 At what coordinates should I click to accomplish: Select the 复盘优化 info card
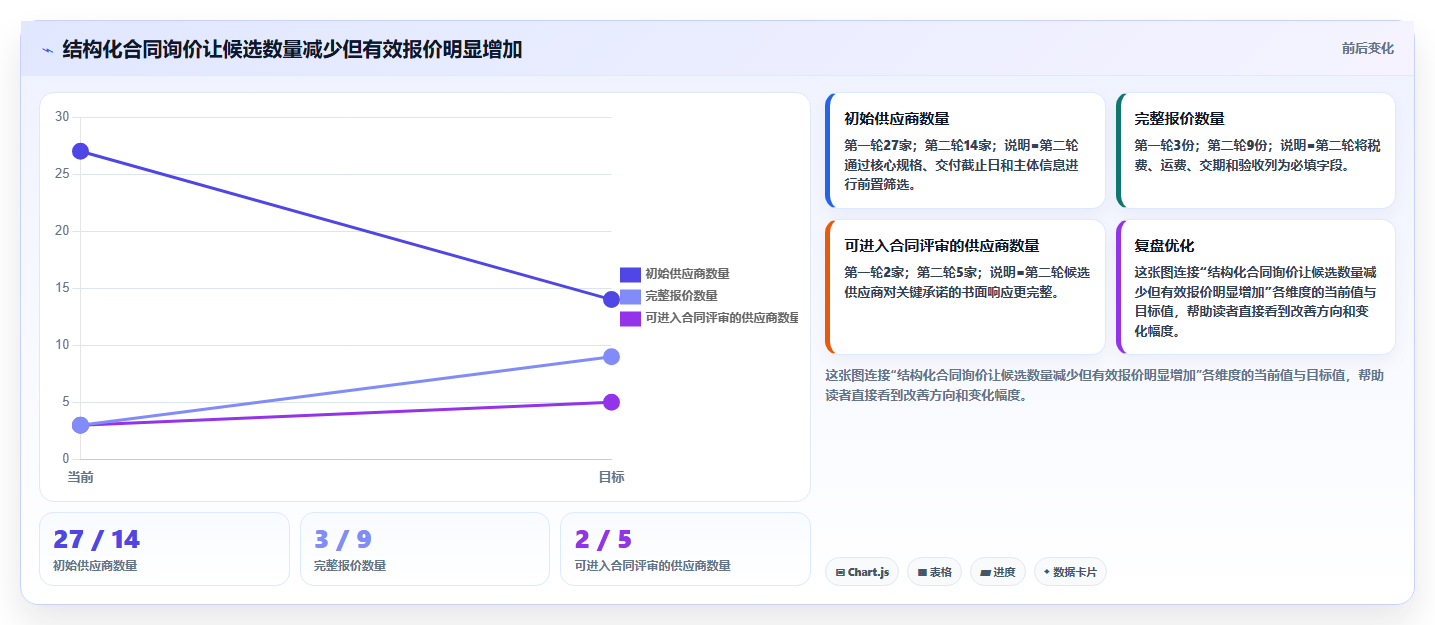point(1255,287)
